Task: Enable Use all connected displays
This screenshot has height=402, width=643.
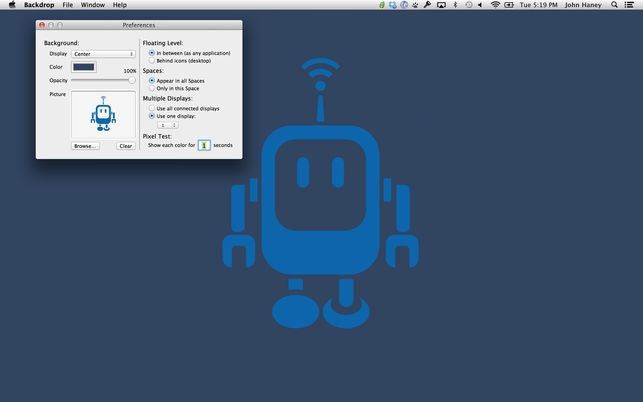Action: [x=152, y=108]
